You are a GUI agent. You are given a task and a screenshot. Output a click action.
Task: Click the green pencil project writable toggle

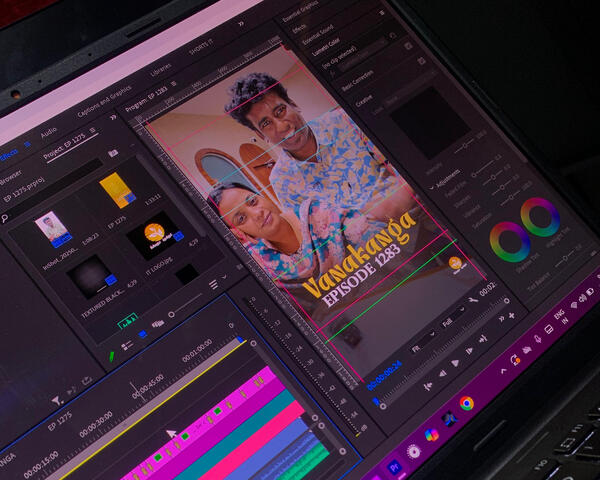[x=111, y=356]
